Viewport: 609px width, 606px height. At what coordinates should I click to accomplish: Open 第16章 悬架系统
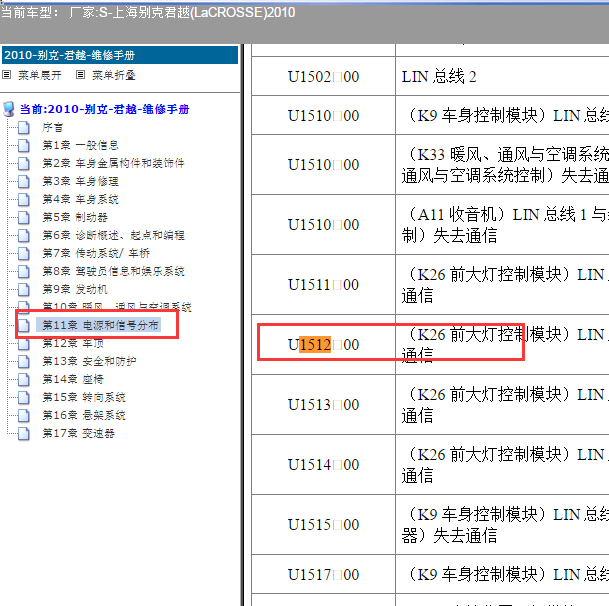[x=84, y=415]
